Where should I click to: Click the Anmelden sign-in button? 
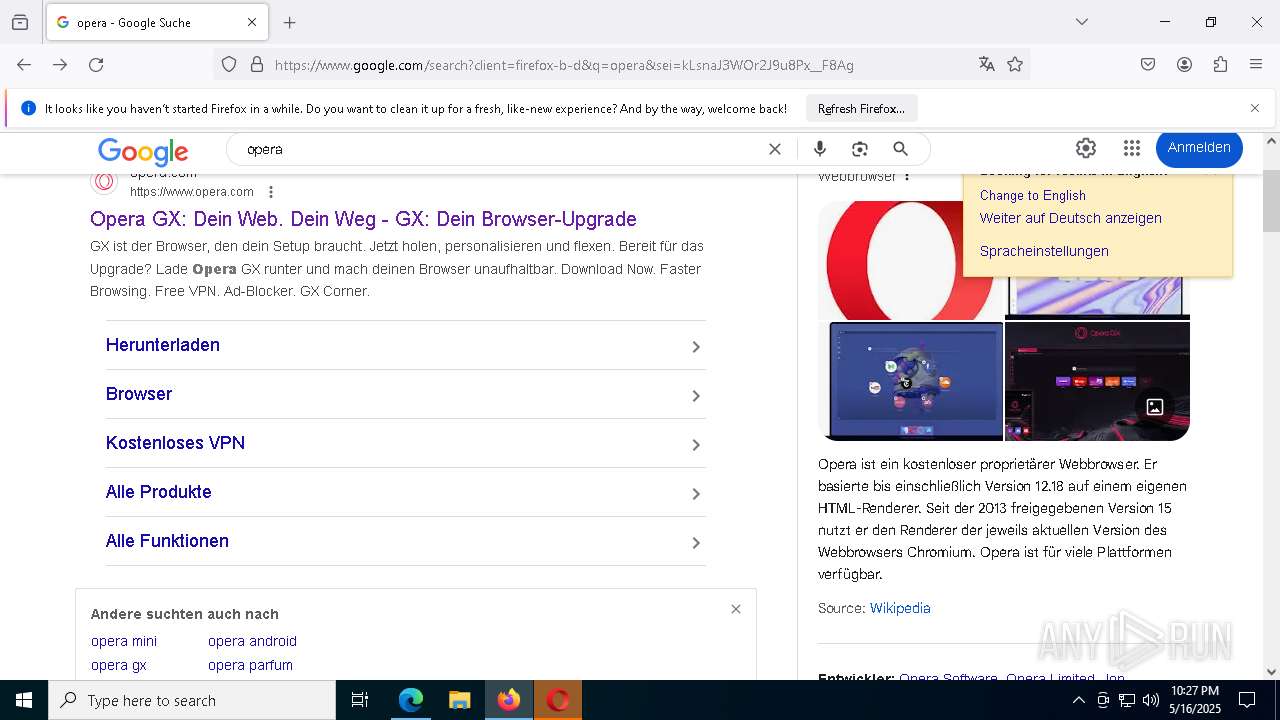pyautogui.click(x=1199, y=148)
